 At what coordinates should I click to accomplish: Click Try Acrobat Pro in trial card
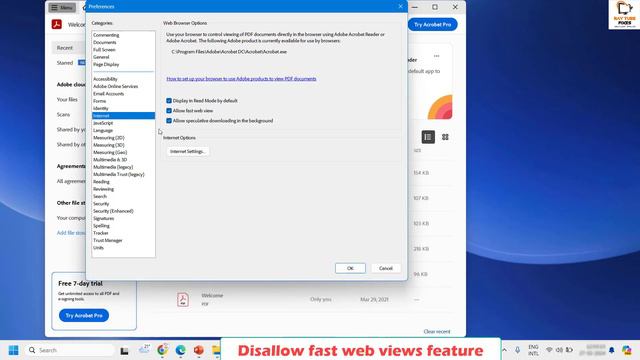(84, 316)
